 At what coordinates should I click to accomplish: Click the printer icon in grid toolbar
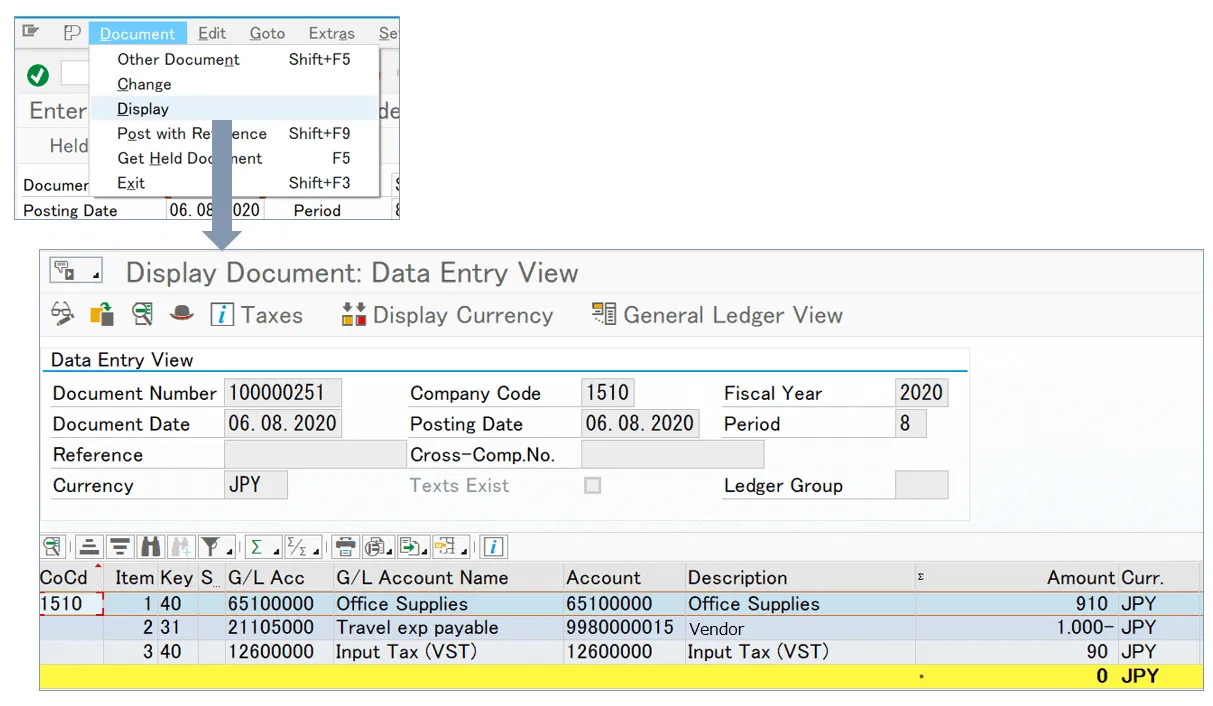point(345,547)
